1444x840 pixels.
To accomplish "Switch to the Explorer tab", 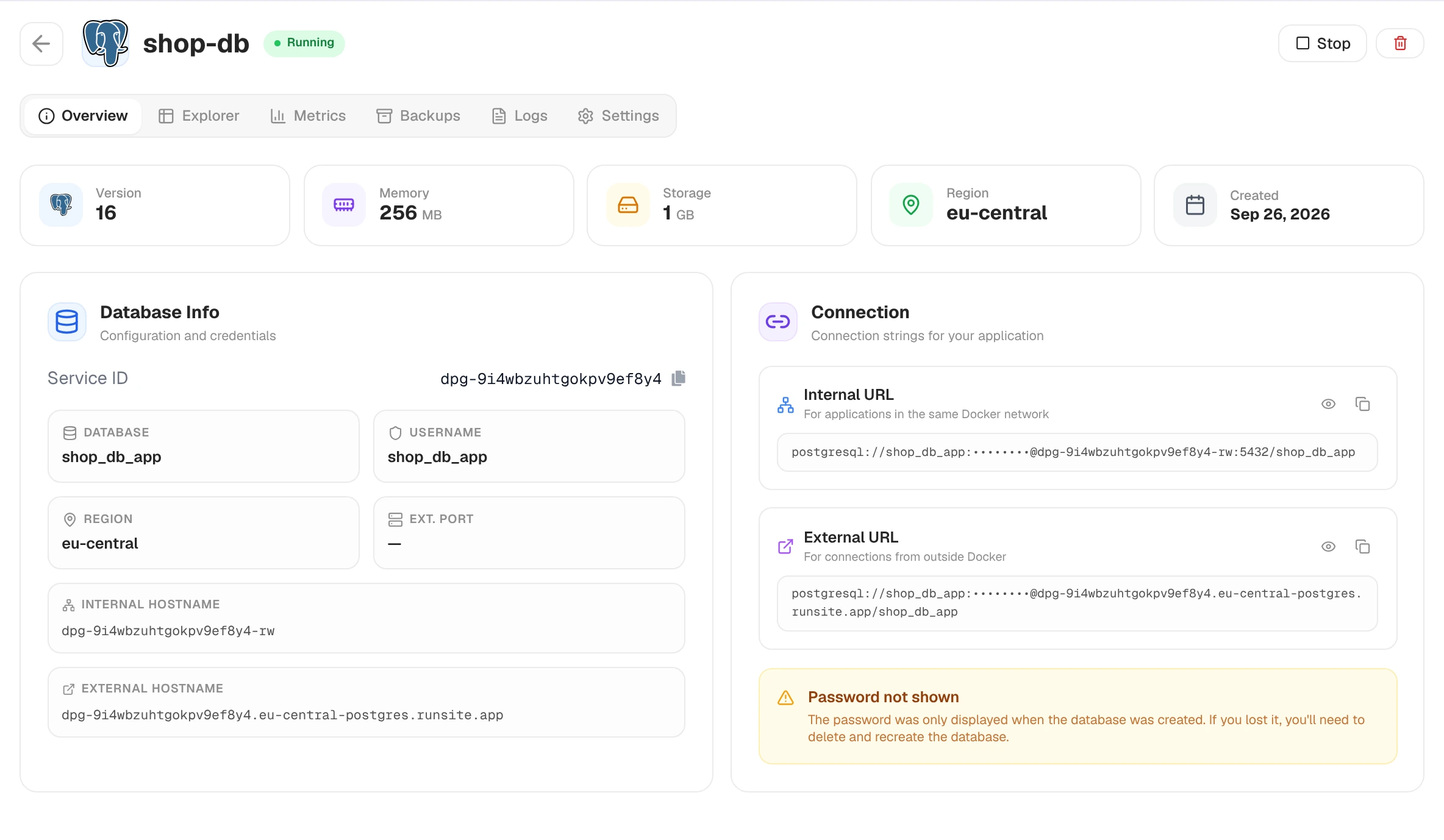I will point(199,116).
